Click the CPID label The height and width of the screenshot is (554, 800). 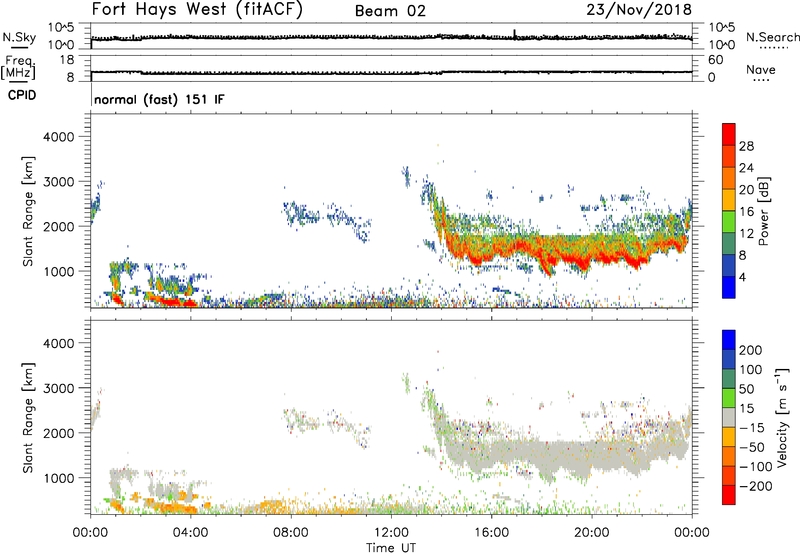pos(22,95)
